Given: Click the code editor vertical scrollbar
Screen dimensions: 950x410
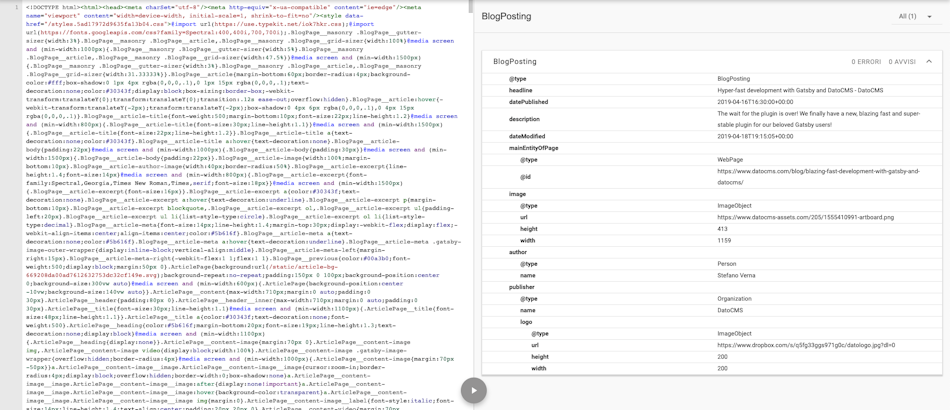Looking at the screenshot, I should [x=470, y=6].
